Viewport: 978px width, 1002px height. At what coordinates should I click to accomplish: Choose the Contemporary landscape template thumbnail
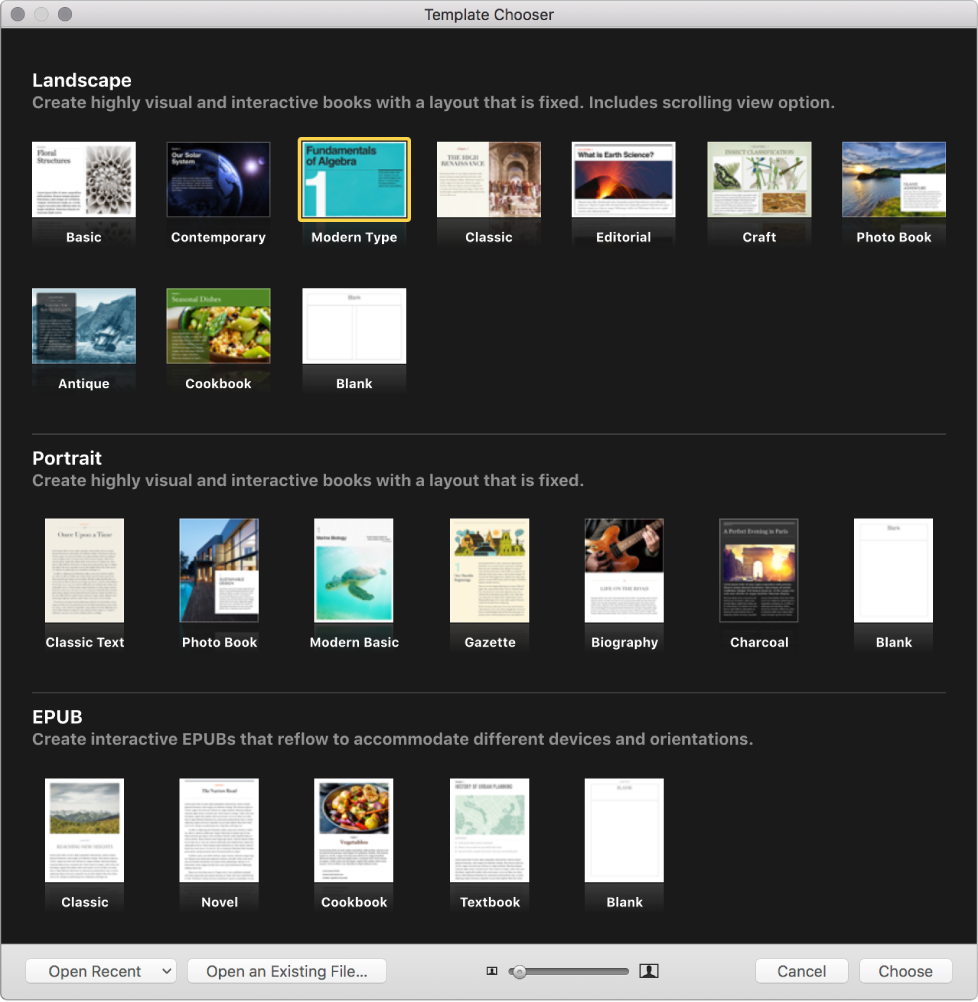[x=219, y=180]
